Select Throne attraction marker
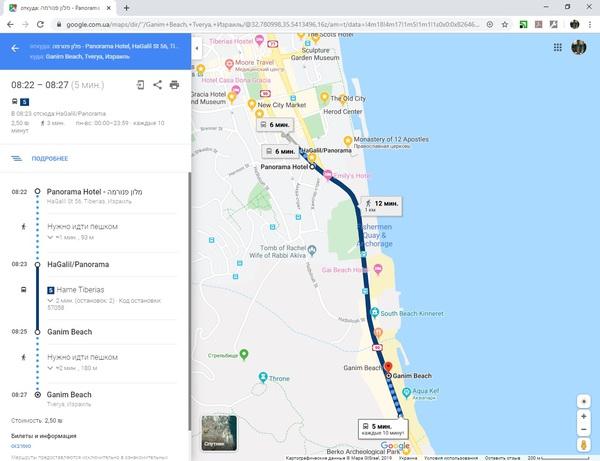Viewport: 600px width, 461px height. click(263, 377)
